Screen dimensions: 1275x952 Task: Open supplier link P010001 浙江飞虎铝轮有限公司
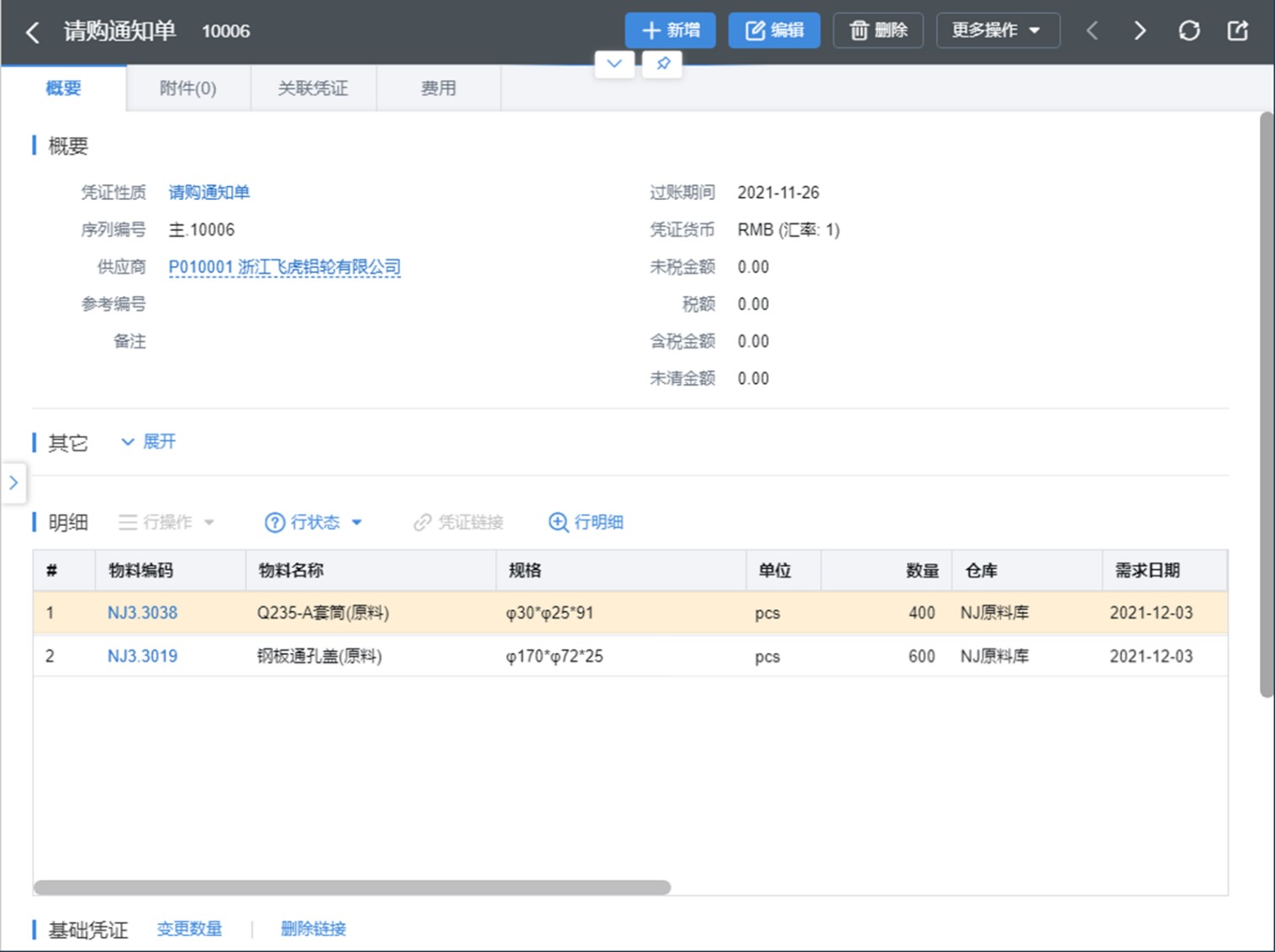click(284, 267)
